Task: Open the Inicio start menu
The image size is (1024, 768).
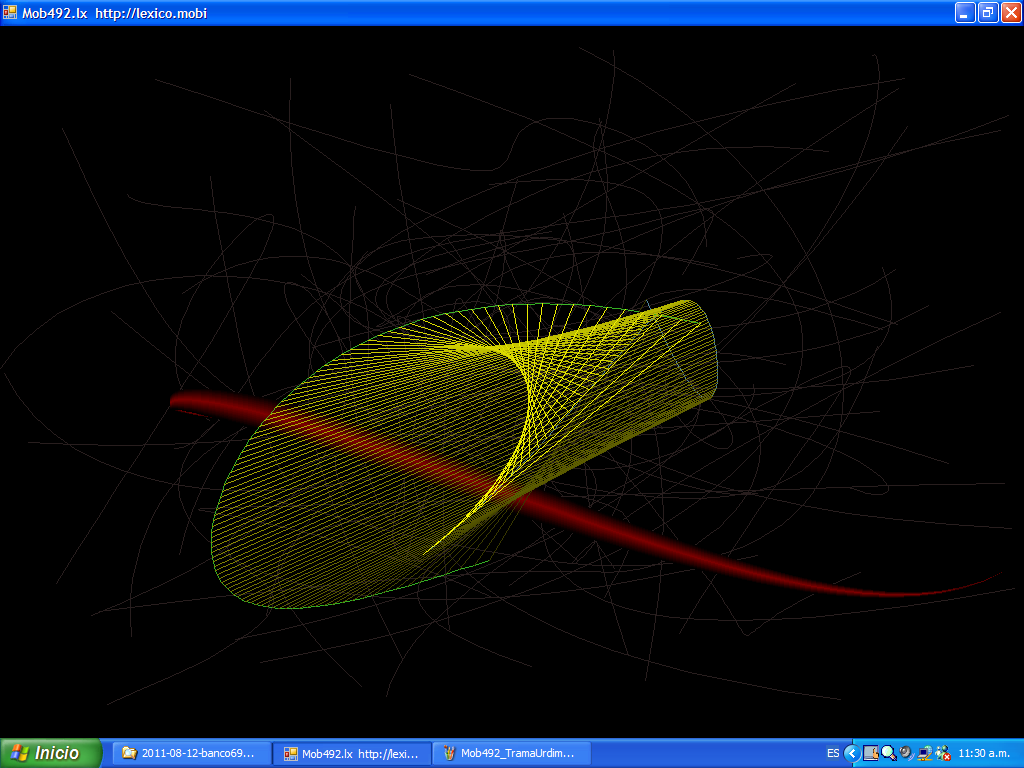Action: click(51, 753)
